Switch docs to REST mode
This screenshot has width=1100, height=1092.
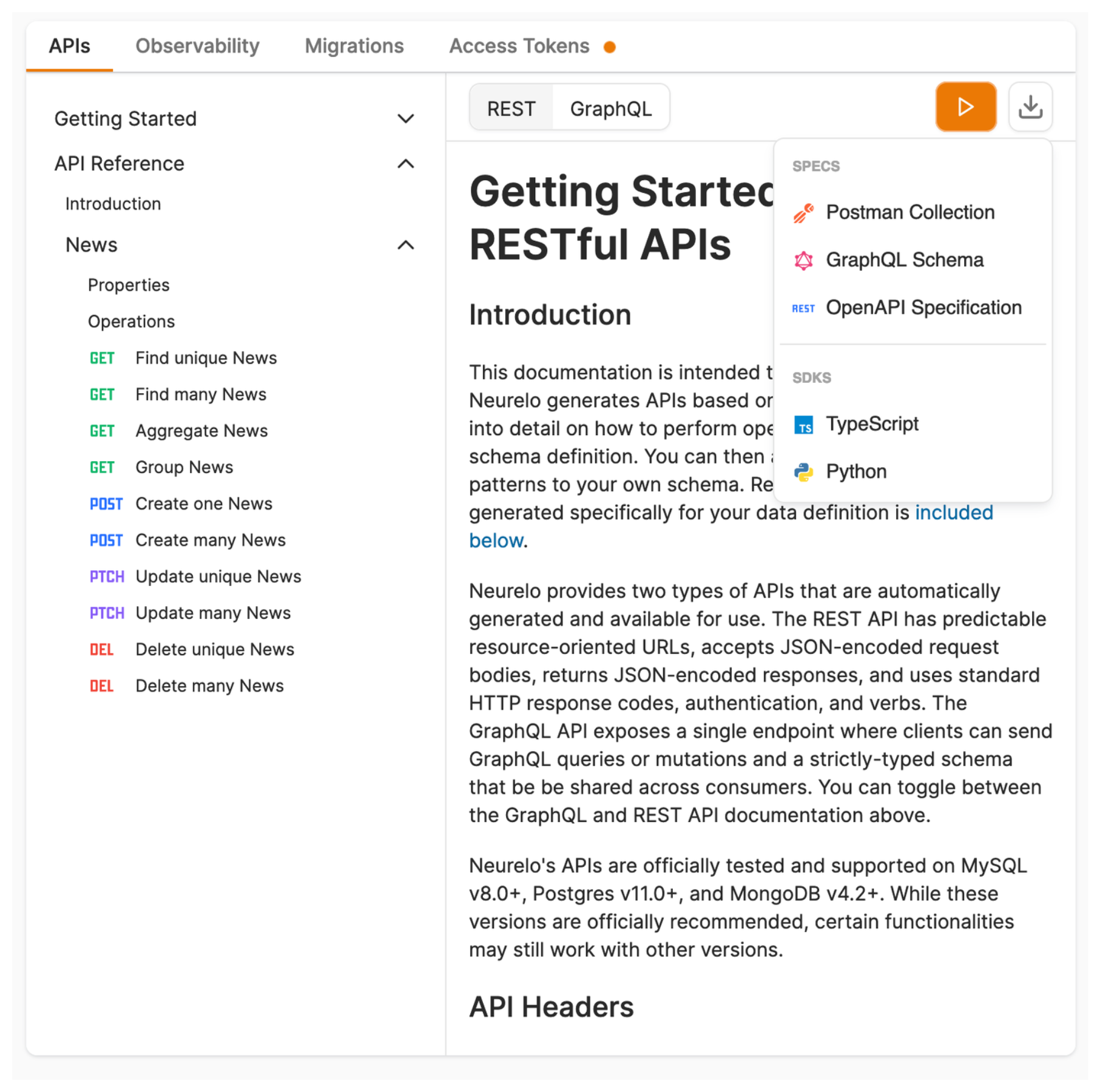click(x=511, y=109)
